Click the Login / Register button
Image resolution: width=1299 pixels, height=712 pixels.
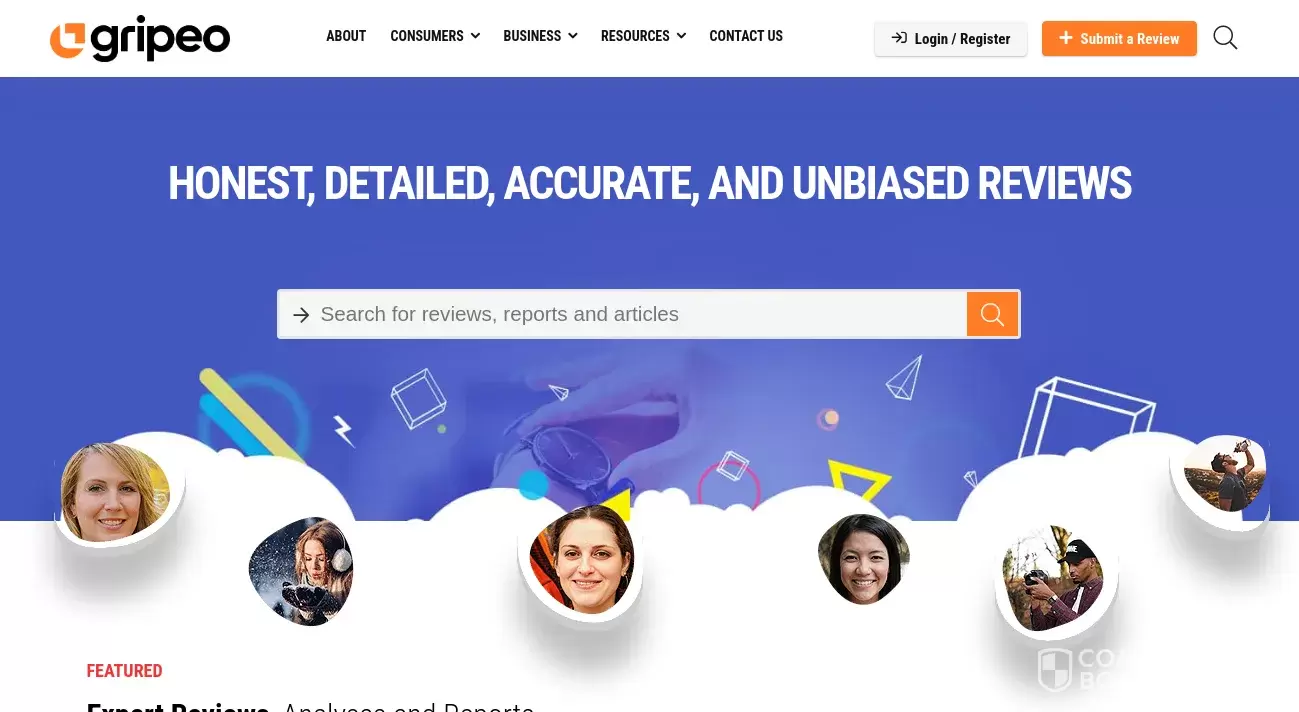click(951, 39)
